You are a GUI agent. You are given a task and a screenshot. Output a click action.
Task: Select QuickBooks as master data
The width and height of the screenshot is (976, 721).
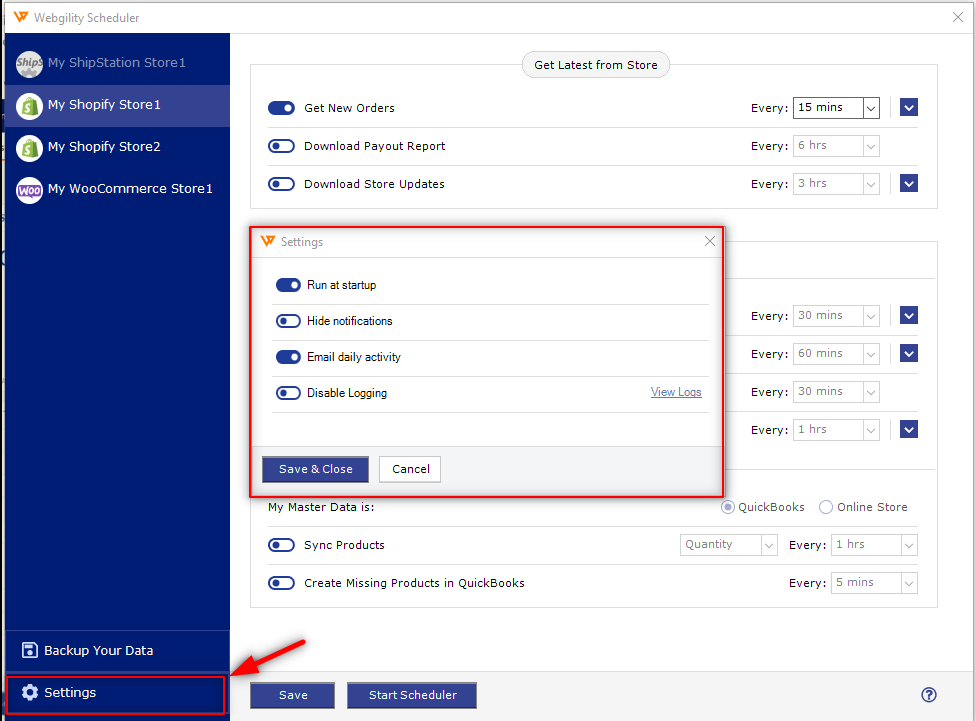tap(727, 507)
